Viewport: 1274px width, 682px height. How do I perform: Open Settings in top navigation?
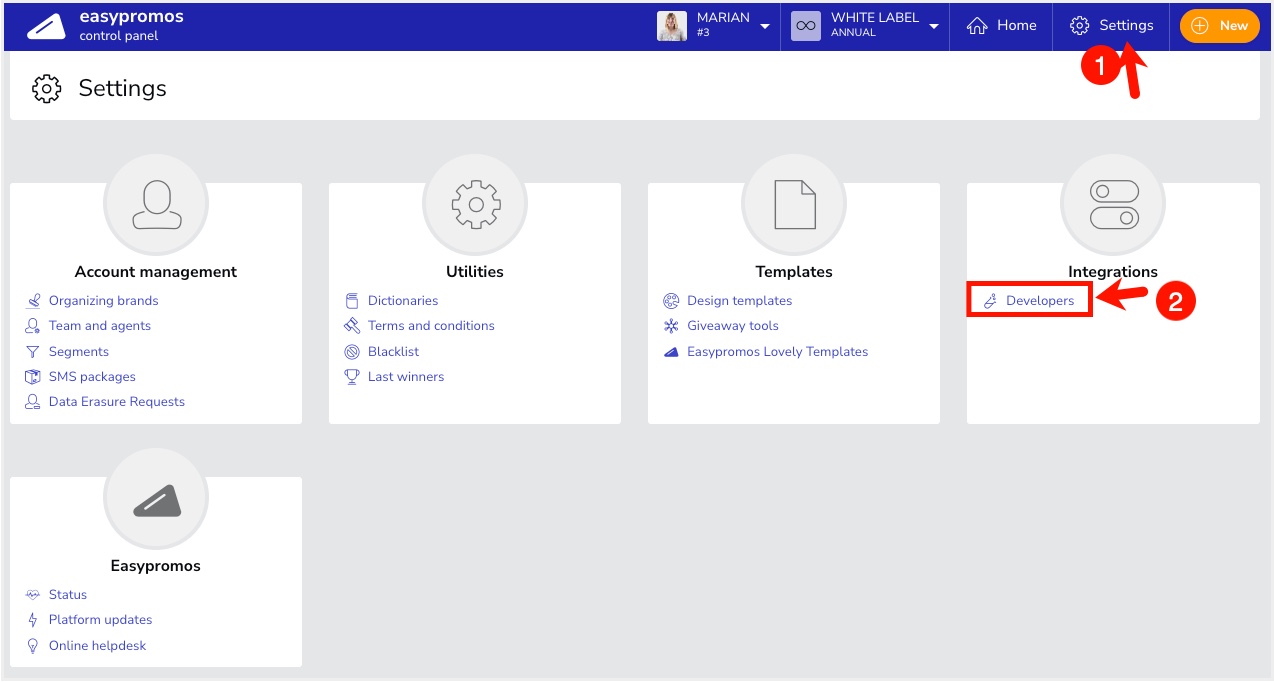[x=1111, y=26]
